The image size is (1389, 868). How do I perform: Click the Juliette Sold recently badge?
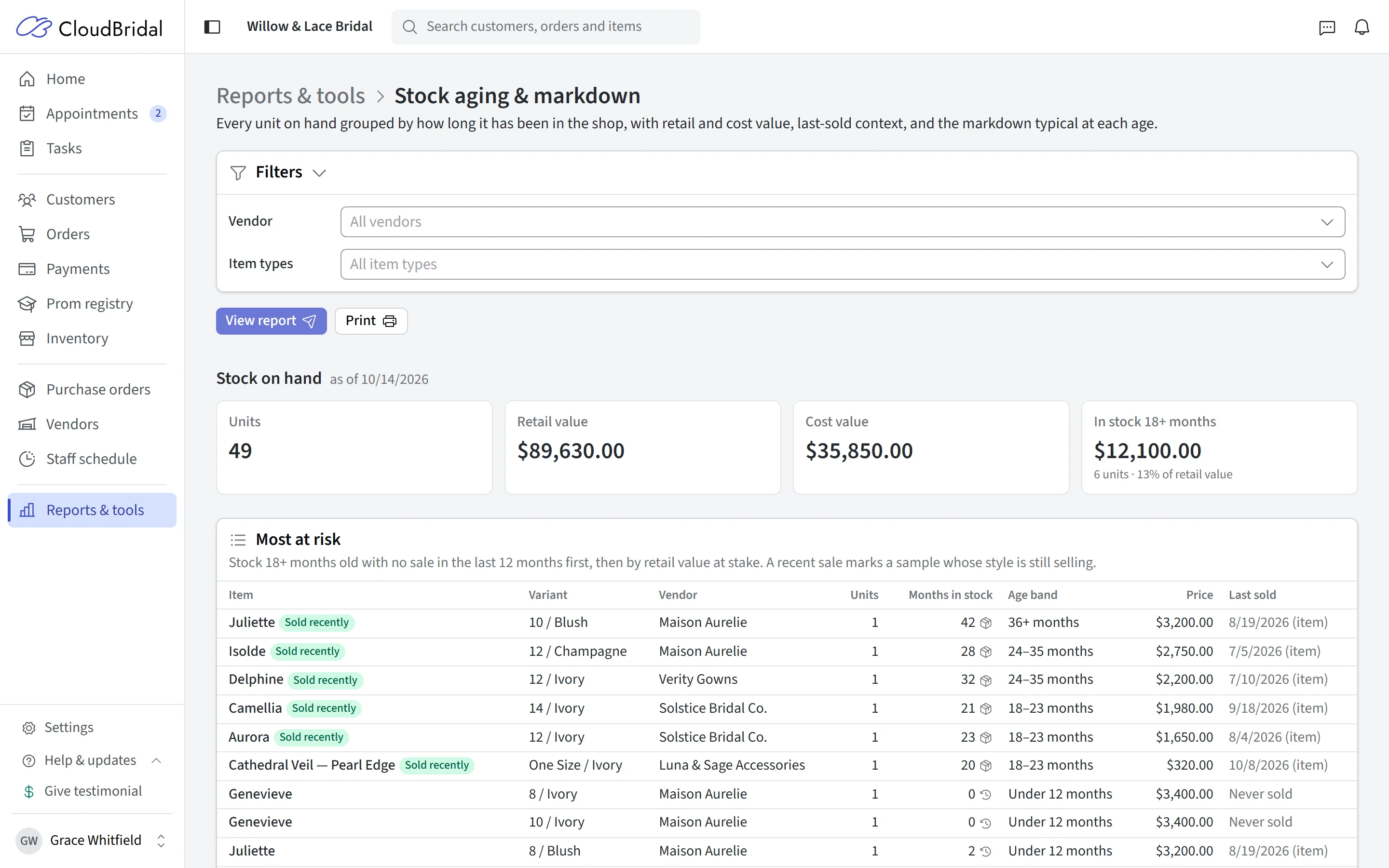pos(316,622)
